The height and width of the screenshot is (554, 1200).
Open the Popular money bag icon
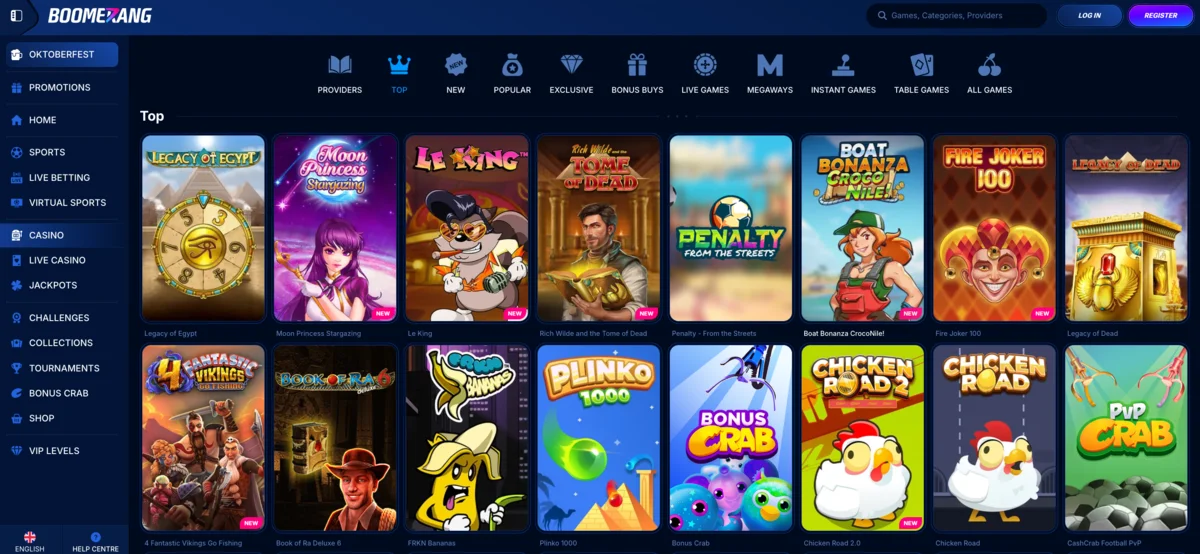(x=512, y=65)
